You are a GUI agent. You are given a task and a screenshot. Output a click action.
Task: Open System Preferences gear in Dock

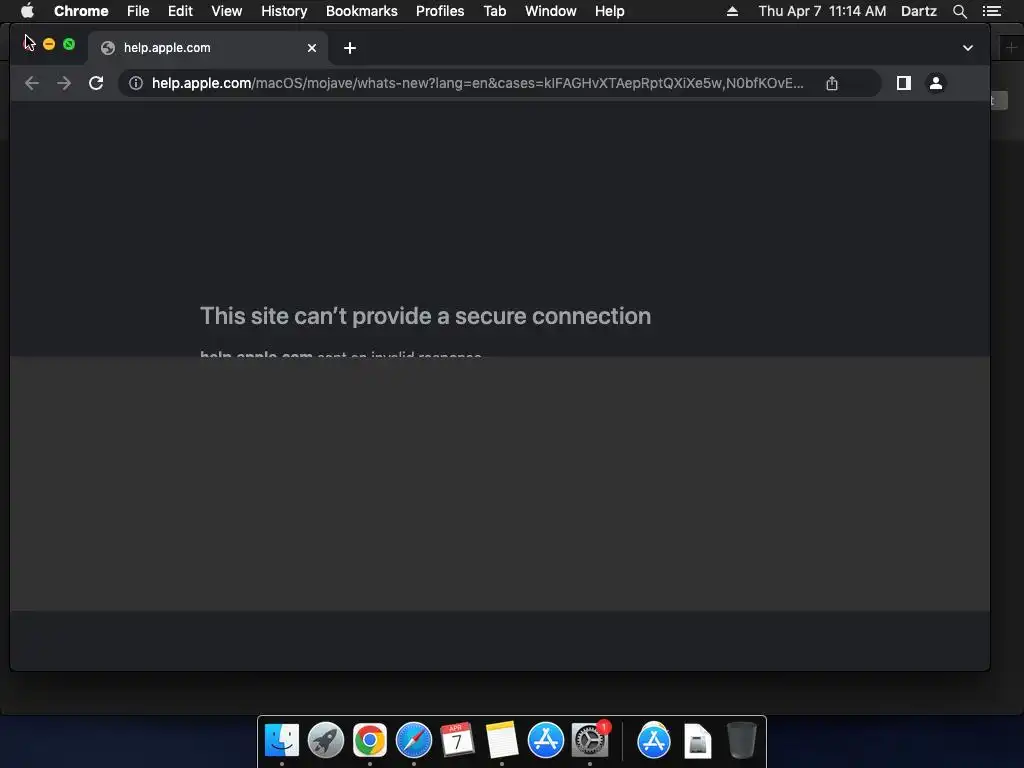coord(590,740)
